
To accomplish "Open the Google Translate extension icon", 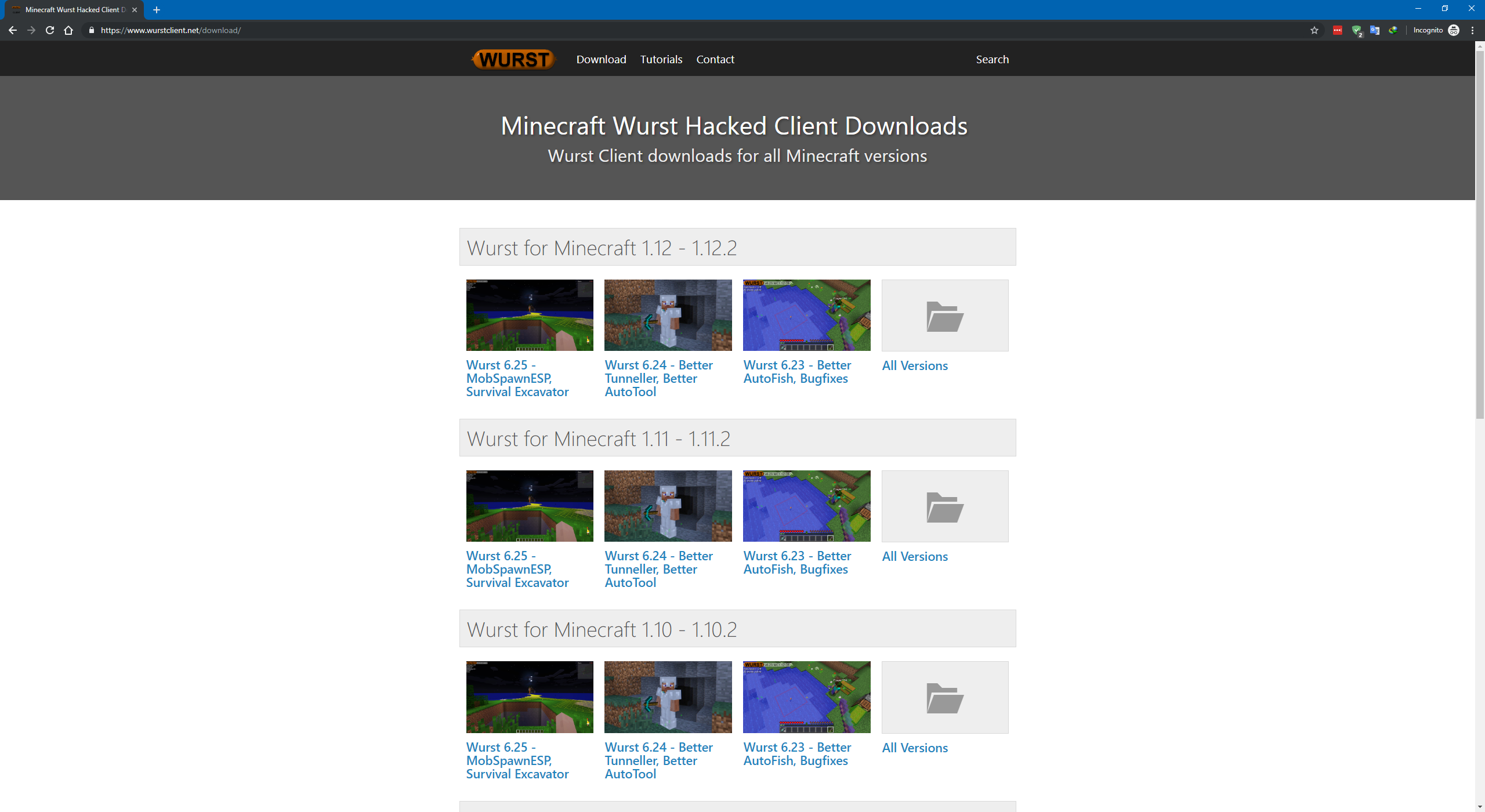I will coord(1375,30).
